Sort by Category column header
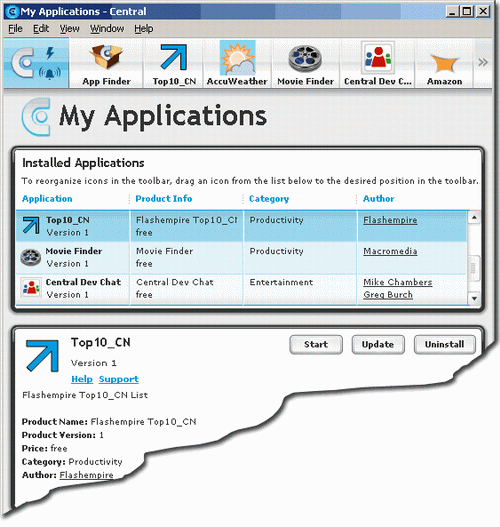 point(269,199)
